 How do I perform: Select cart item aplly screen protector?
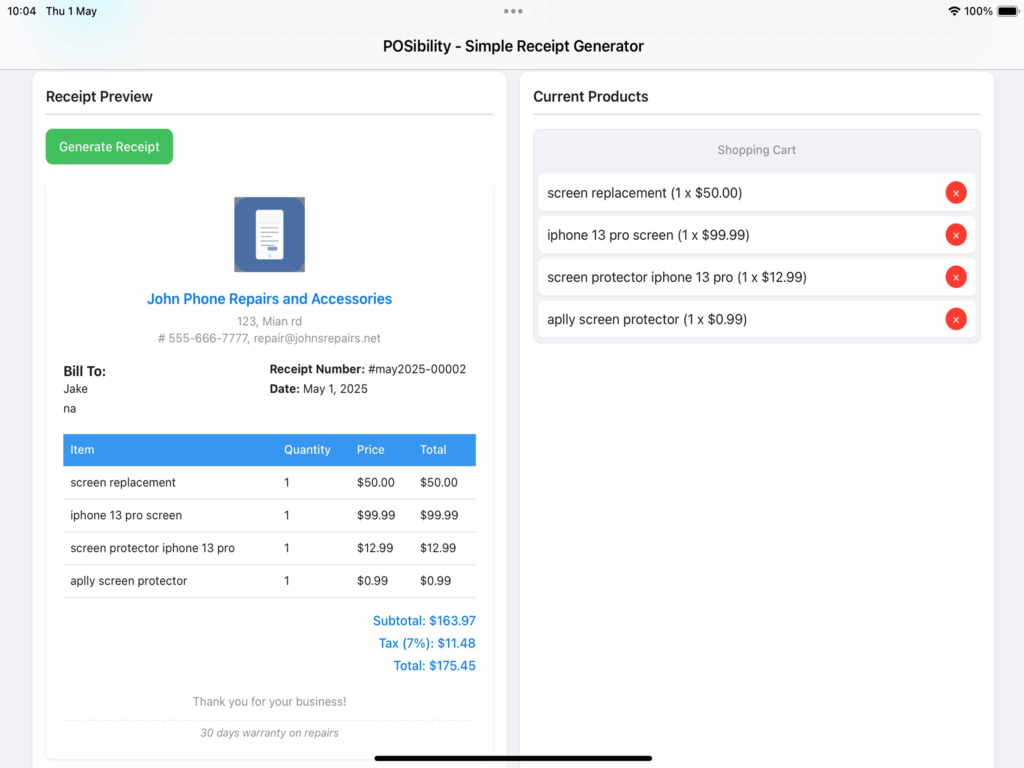pos(756,319)
